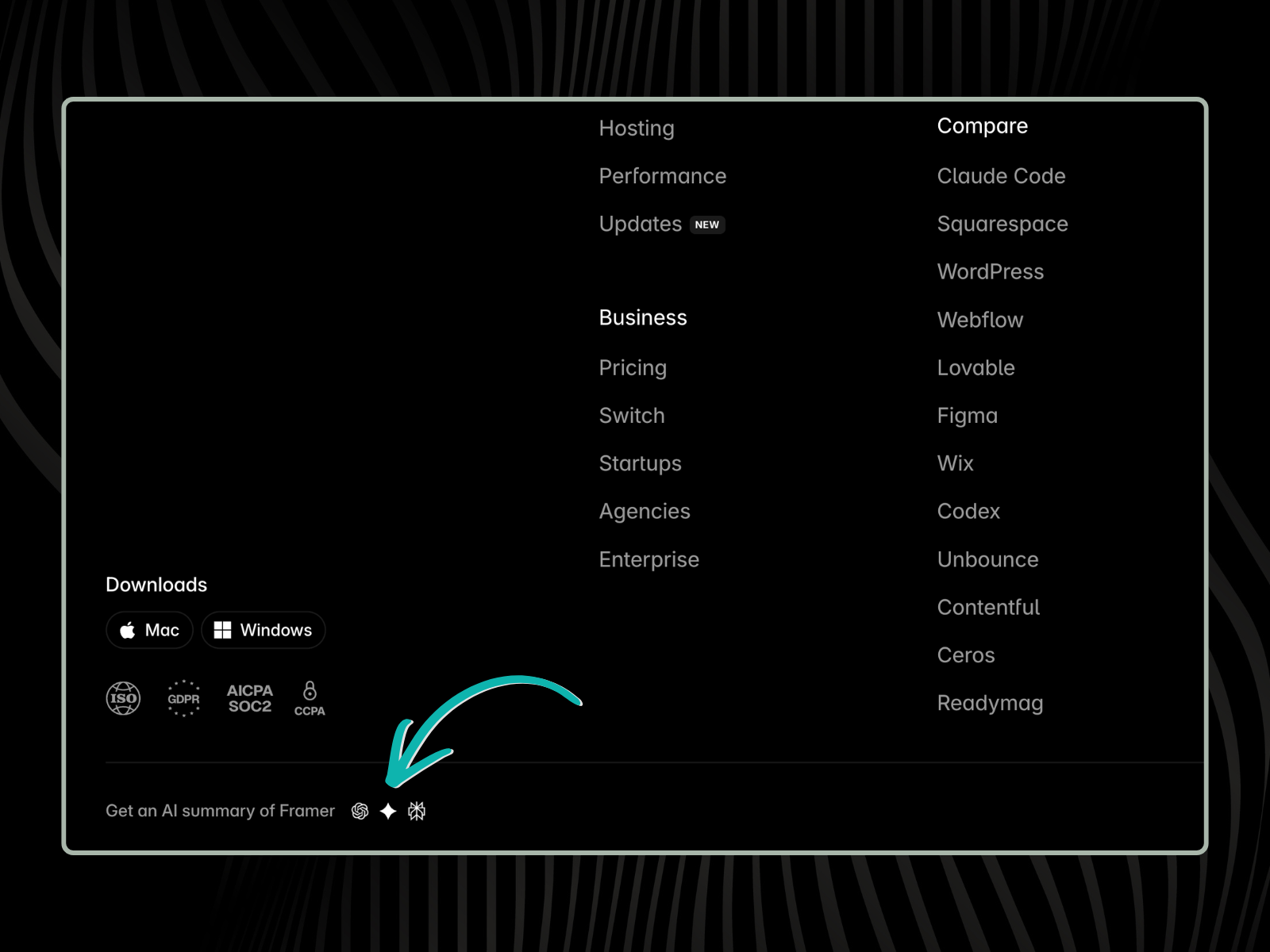Select the sparkle AI summary icon
The image size is (1270, 952).
(x=389, y=811)
